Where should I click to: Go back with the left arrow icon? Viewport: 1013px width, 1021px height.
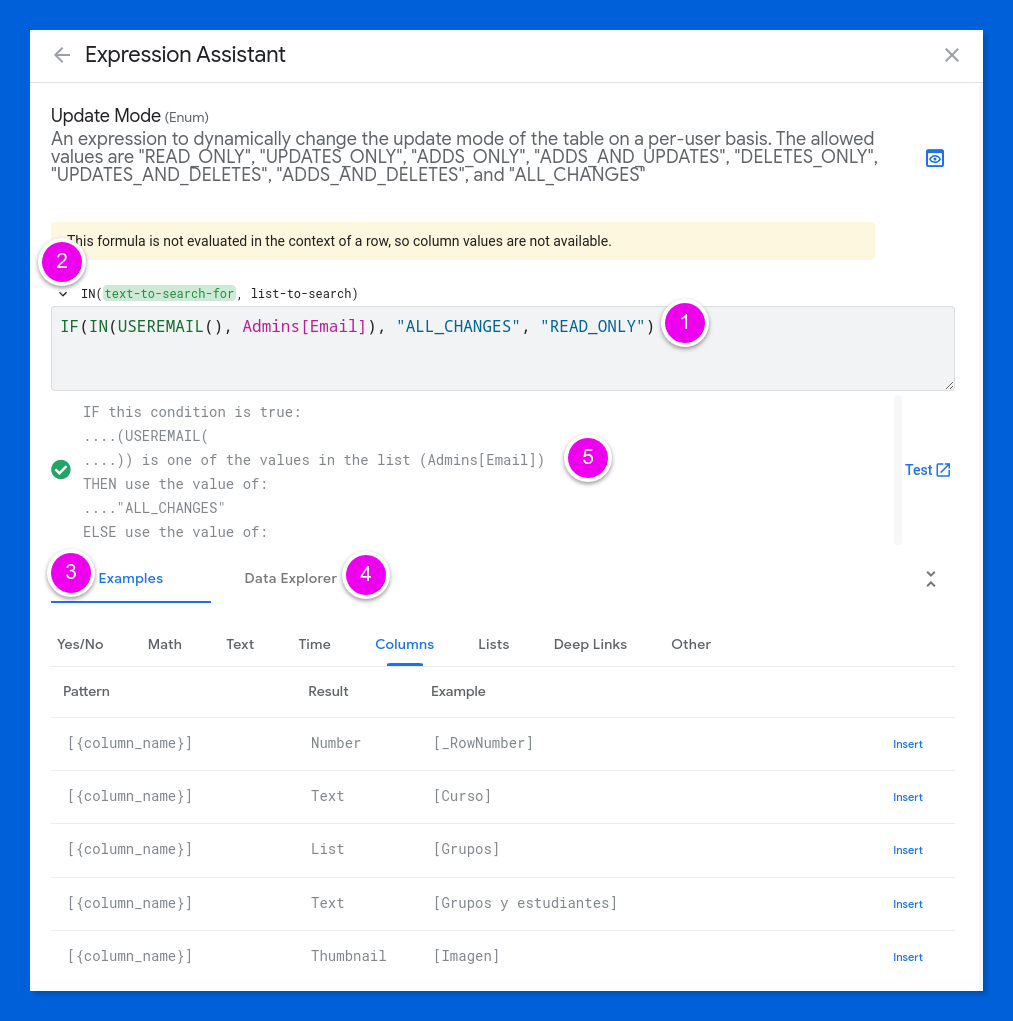point(62,55)
